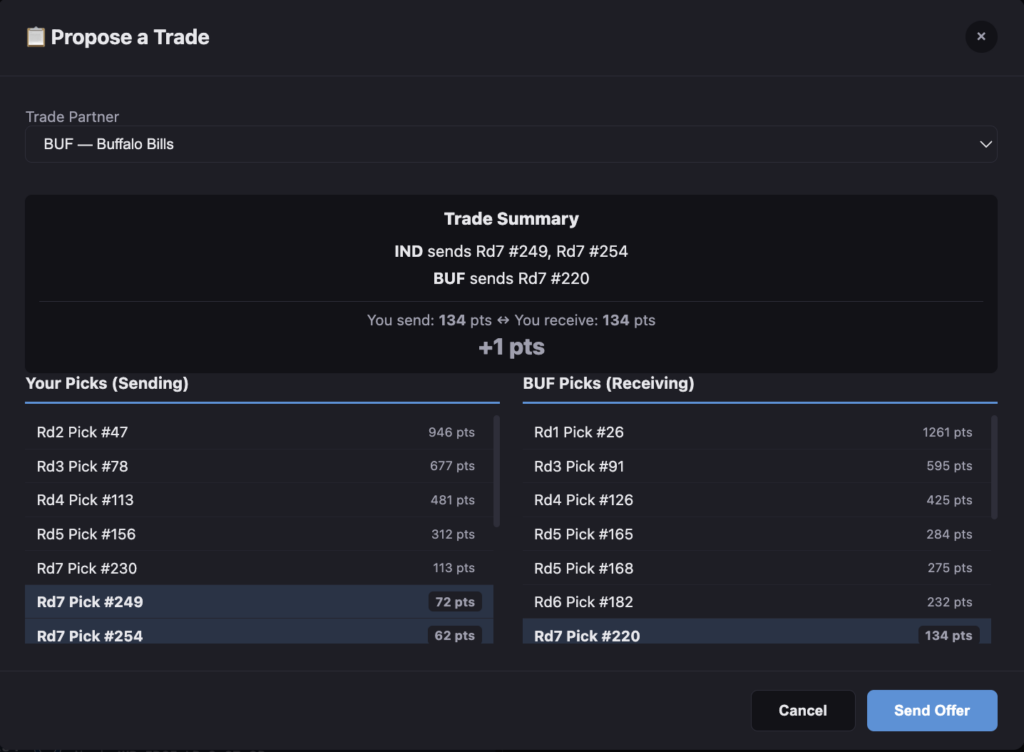
Task: Select BUF Rd5 Pick #165
Action: click(x=753, y=534)
